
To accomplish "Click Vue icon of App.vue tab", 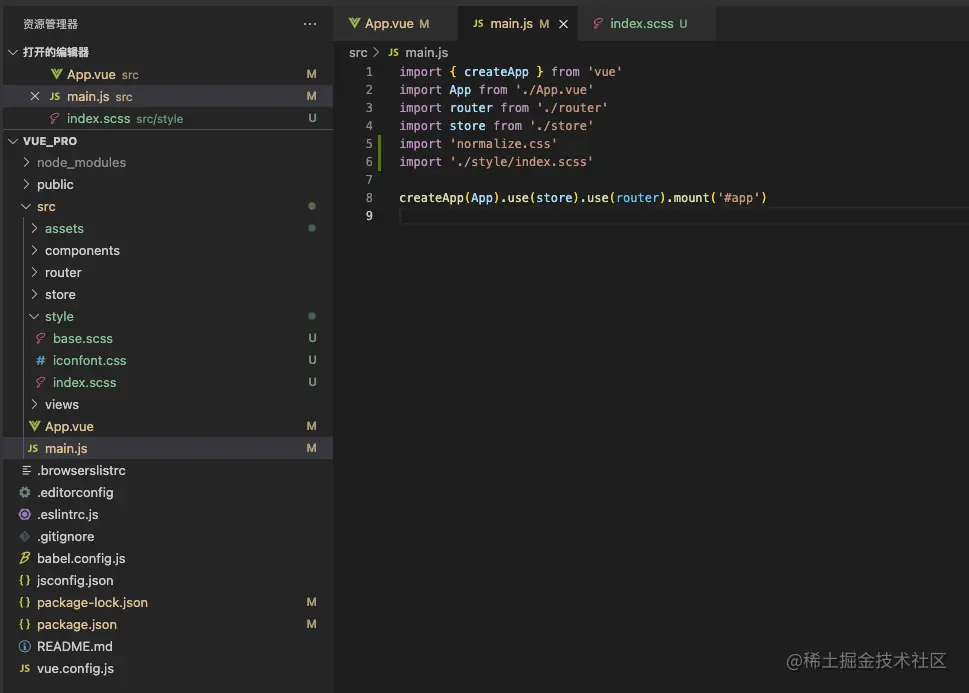I will coord(354,23).
